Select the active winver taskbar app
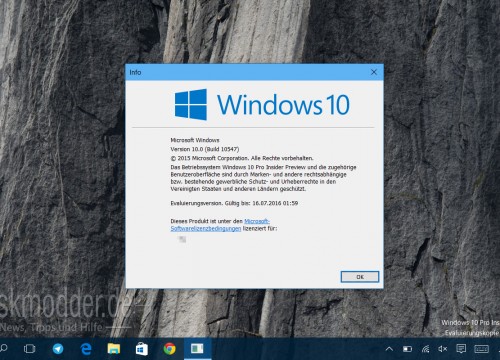 pos(197,349)
